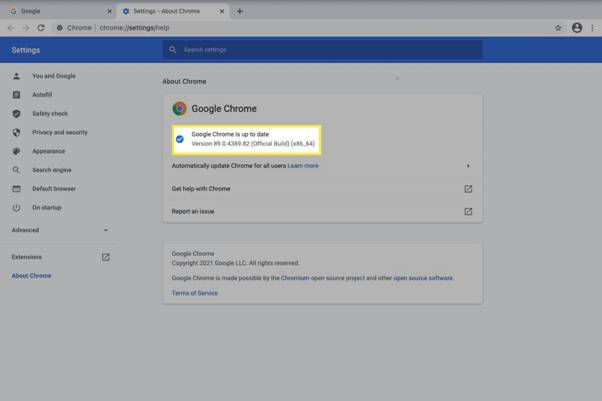Switch to the Google tab
602x401 pixels.
pos(58,12)
